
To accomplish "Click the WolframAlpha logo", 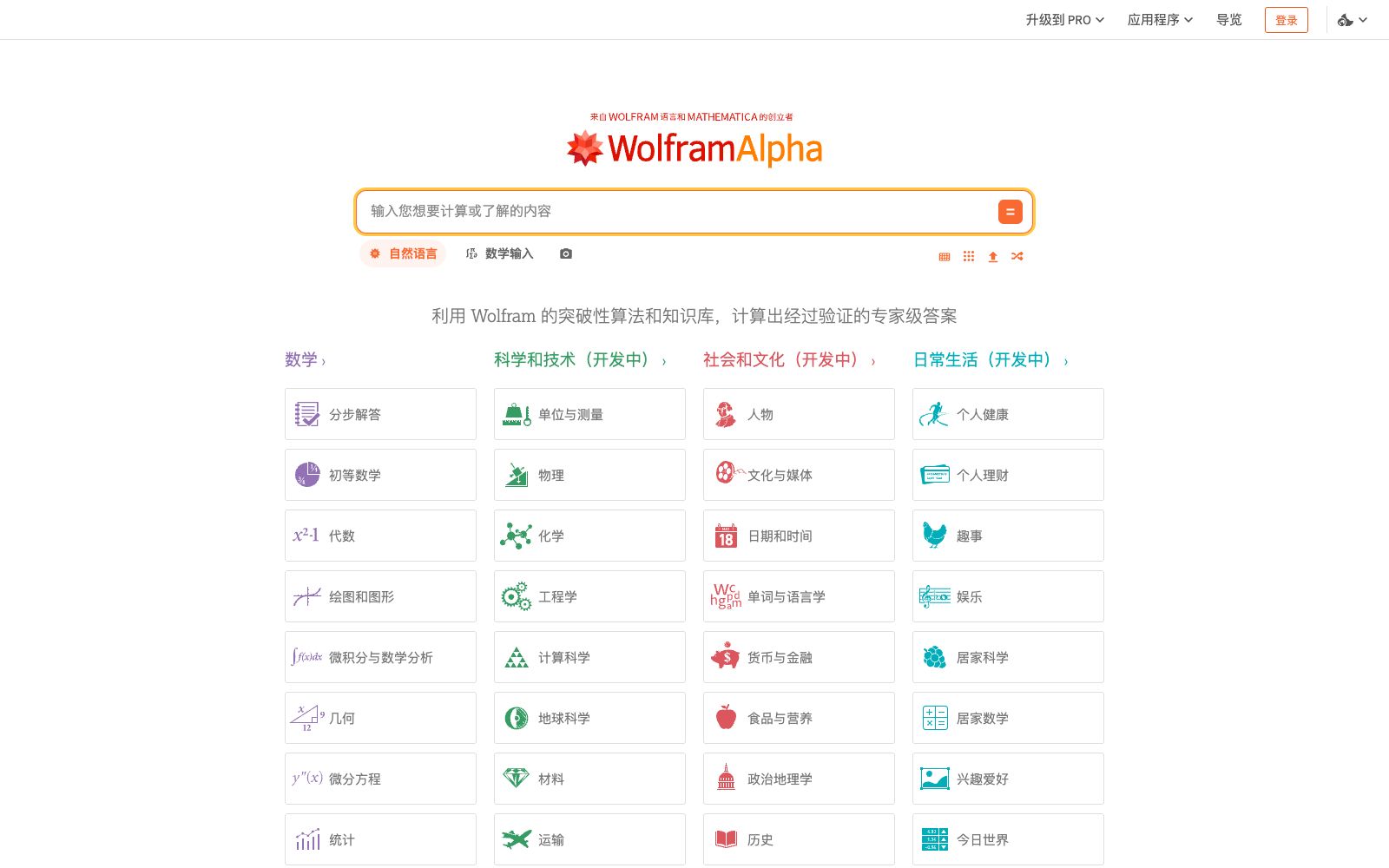I will (694, 148).
